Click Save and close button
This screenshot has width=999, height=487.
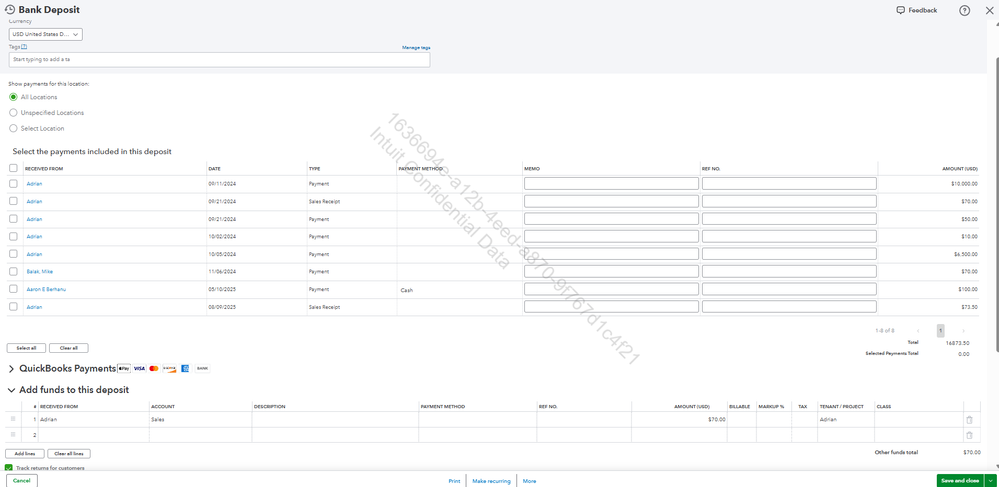(960, 481)
